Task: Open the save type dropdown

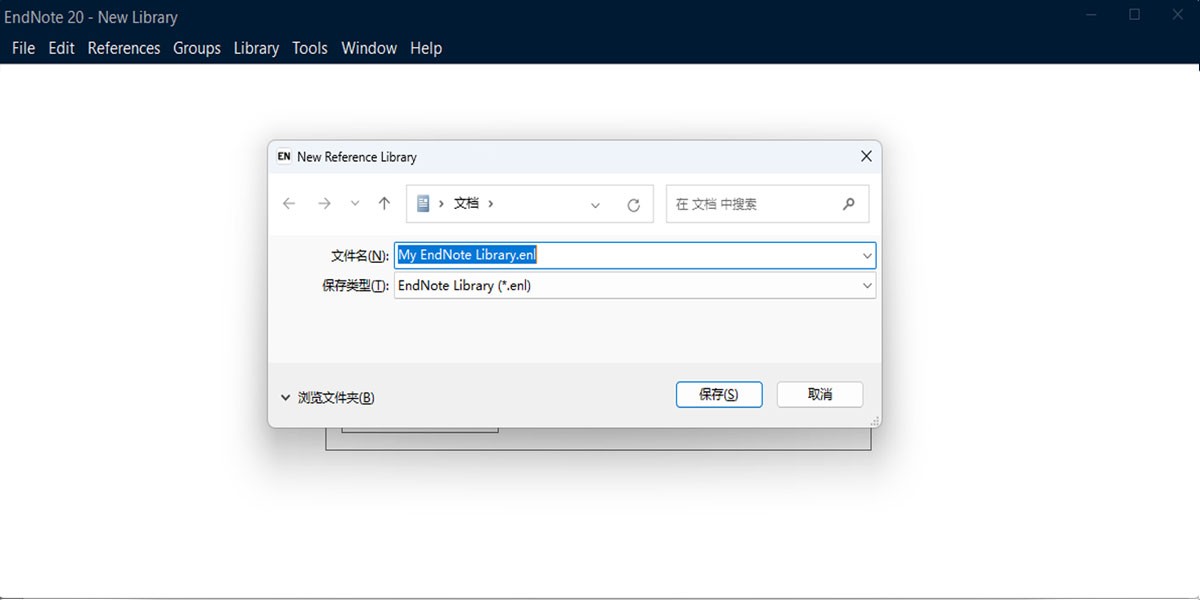Action: [866, 286]
